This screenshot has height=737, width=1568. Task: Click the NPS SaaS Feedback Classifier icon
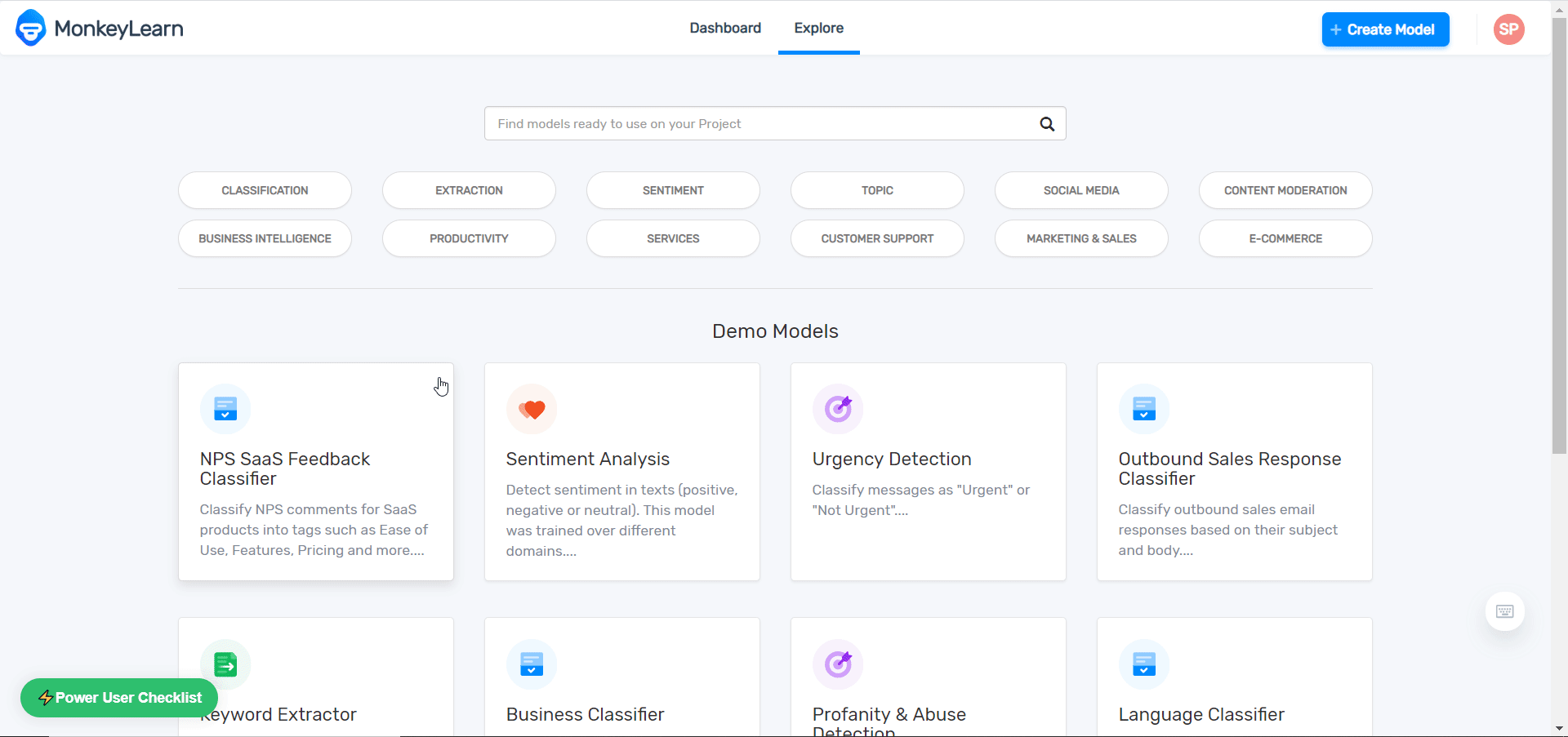coord(225,409)
